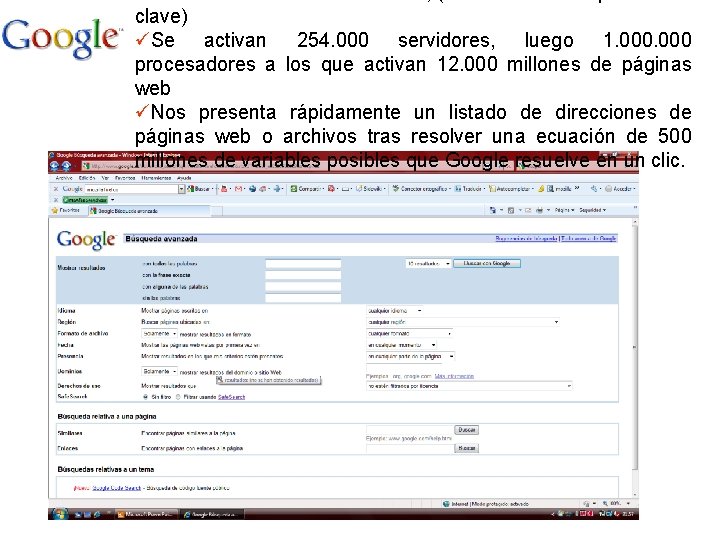
Task: Click the Internet zone globe in the status bar
Action: click(446, 504)
